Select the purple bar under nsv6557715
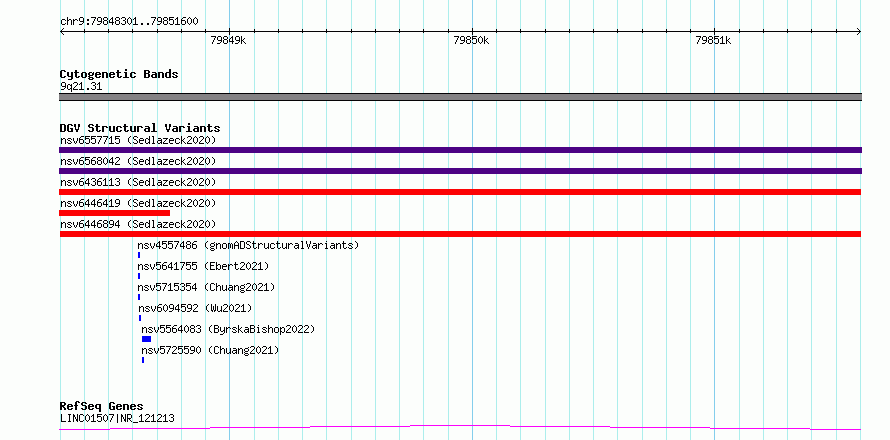This screenshot has width=890, height=440. click(460, 150)
